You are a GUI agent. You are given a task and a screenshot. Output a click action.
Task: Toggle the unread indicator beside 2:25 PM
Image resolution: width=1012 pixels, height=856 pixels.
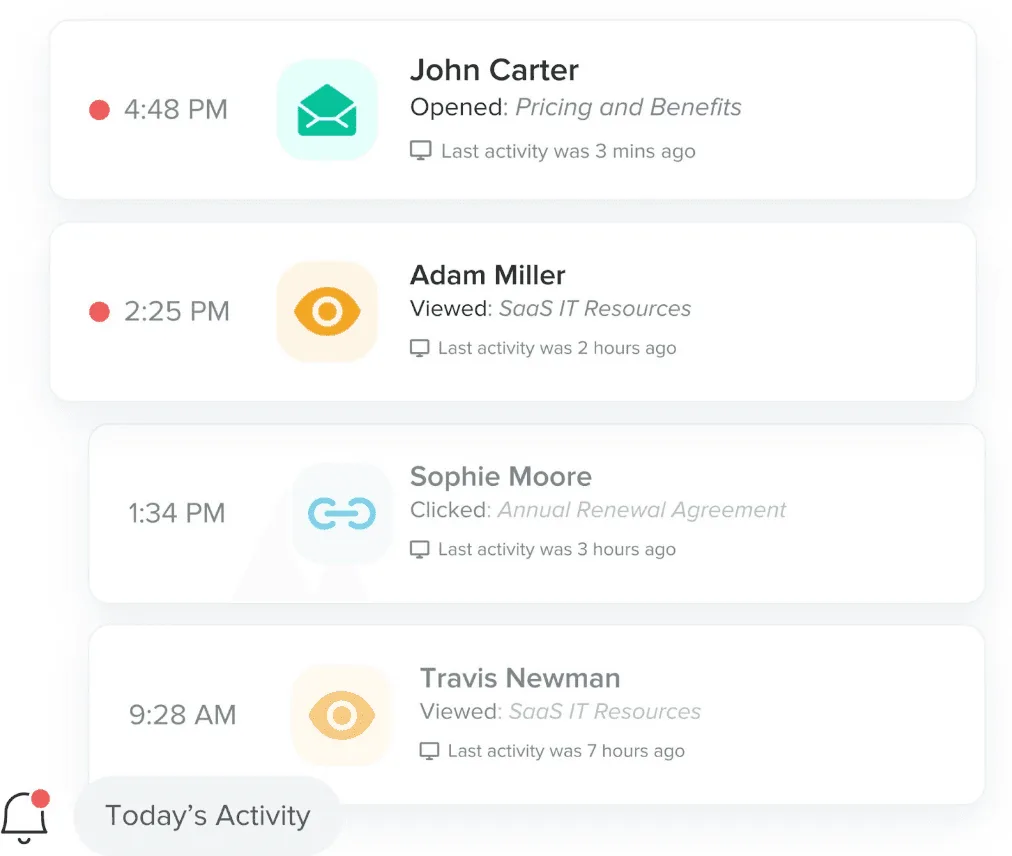(98, 311)
